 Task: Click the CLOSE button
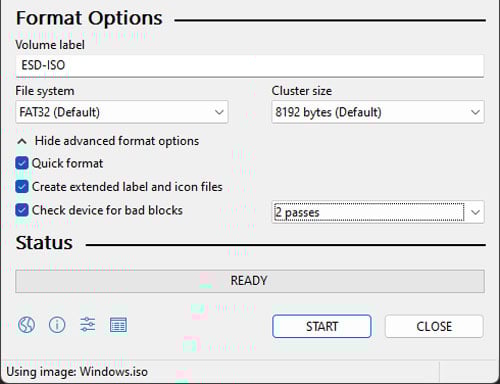pos(434,326)
